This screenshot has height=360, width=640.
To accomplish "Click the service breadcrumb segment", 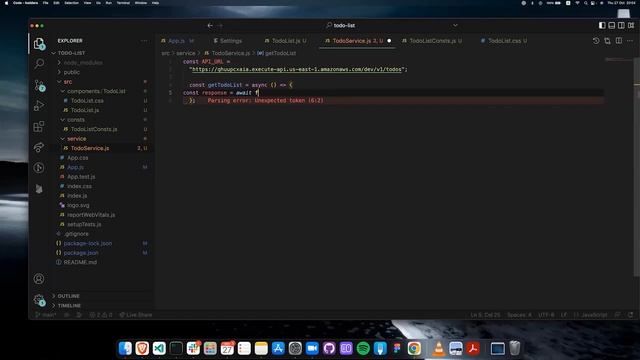I will [186, 53].
